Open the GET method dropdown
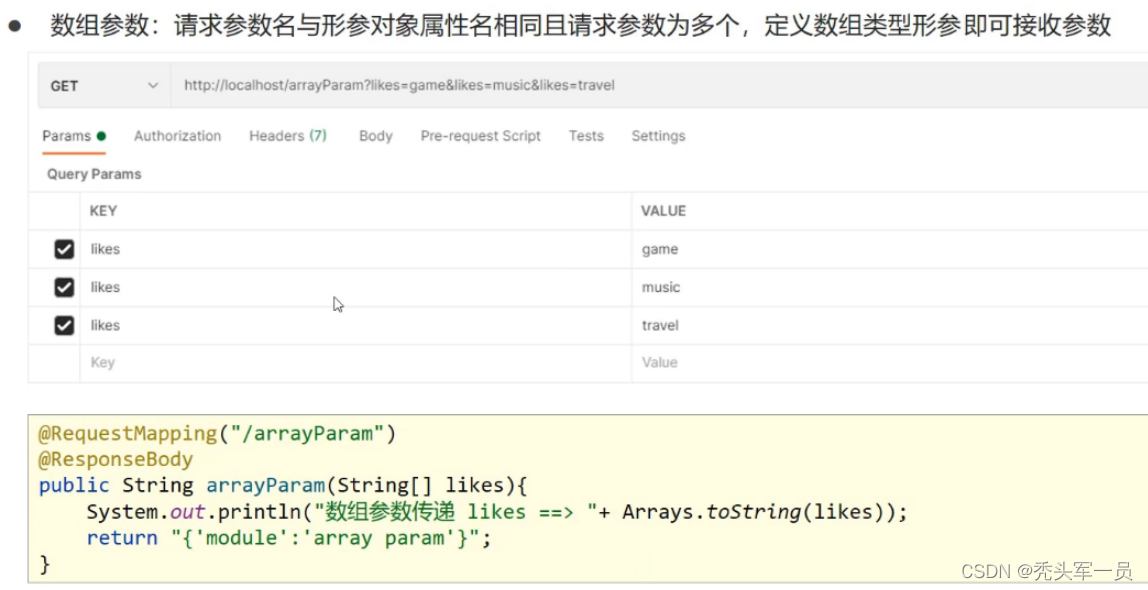The image size is (1148, 590). (103, 86)
